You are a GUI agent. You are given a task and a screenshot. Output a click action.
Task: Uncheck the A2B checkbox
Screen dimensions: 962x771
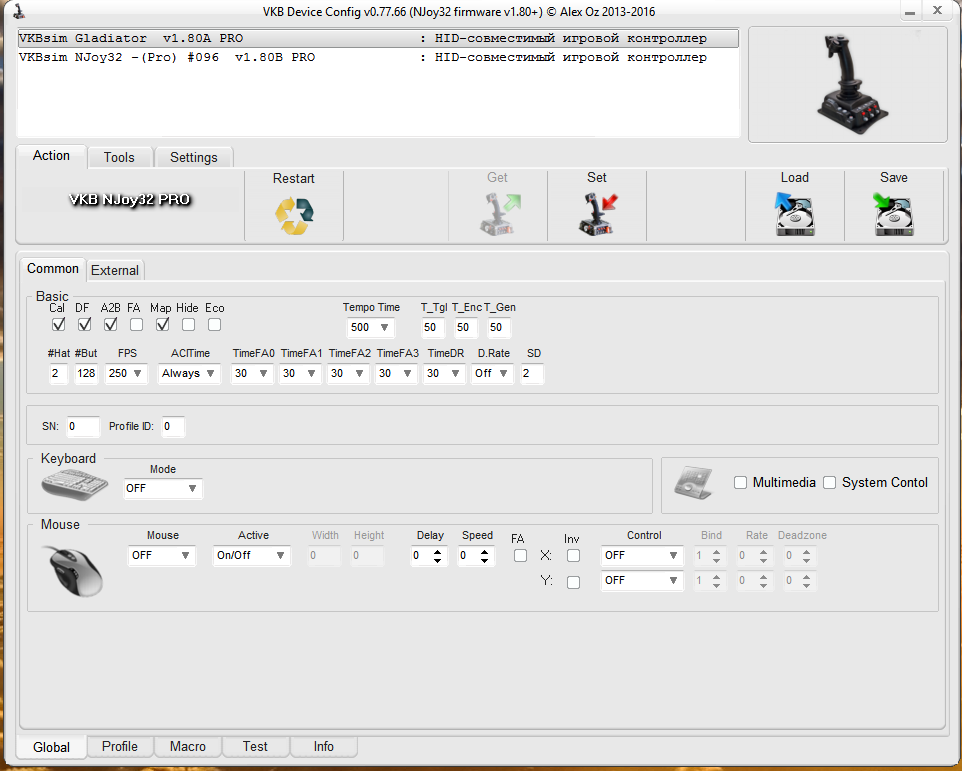pyautogui.click(x=110, y=324)
